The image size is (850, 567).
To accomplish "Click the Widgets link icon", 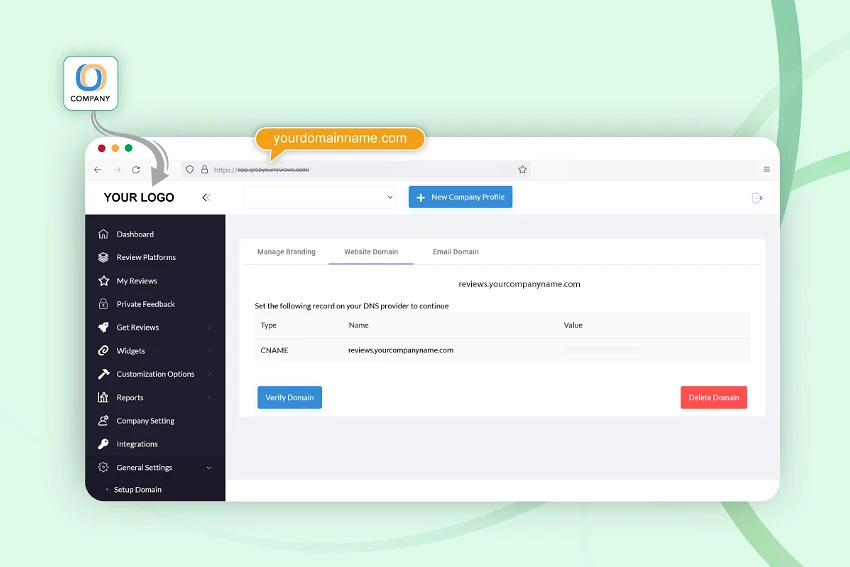I will point(103,351).
